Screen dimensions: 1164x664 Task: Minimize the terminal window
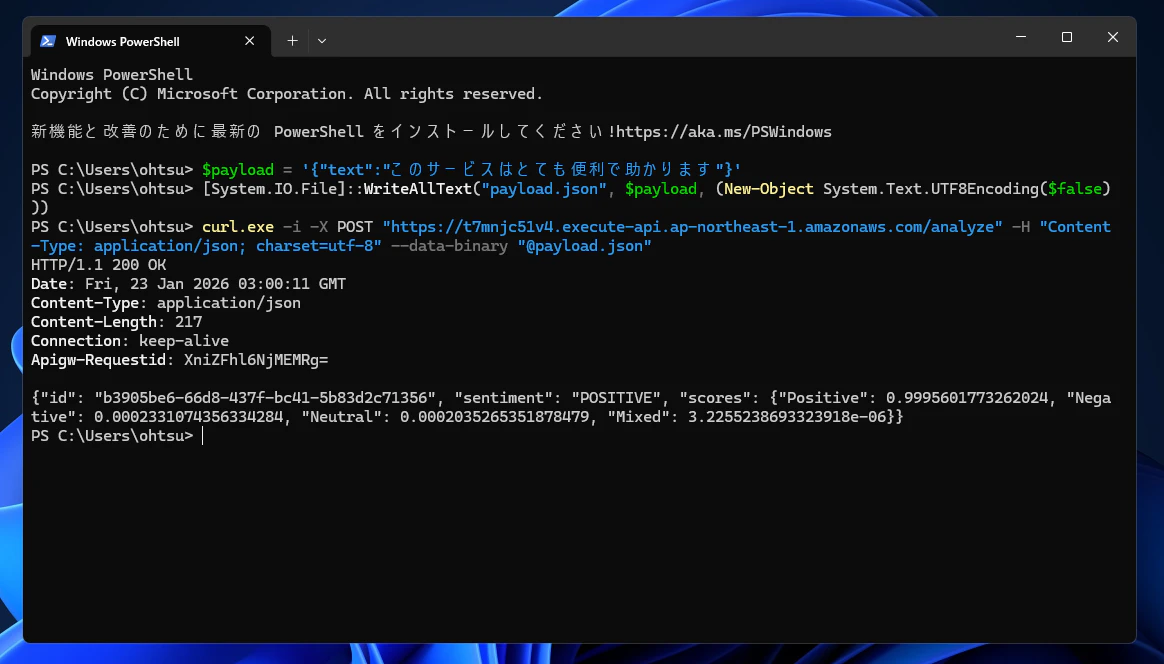pos(1021,36)
